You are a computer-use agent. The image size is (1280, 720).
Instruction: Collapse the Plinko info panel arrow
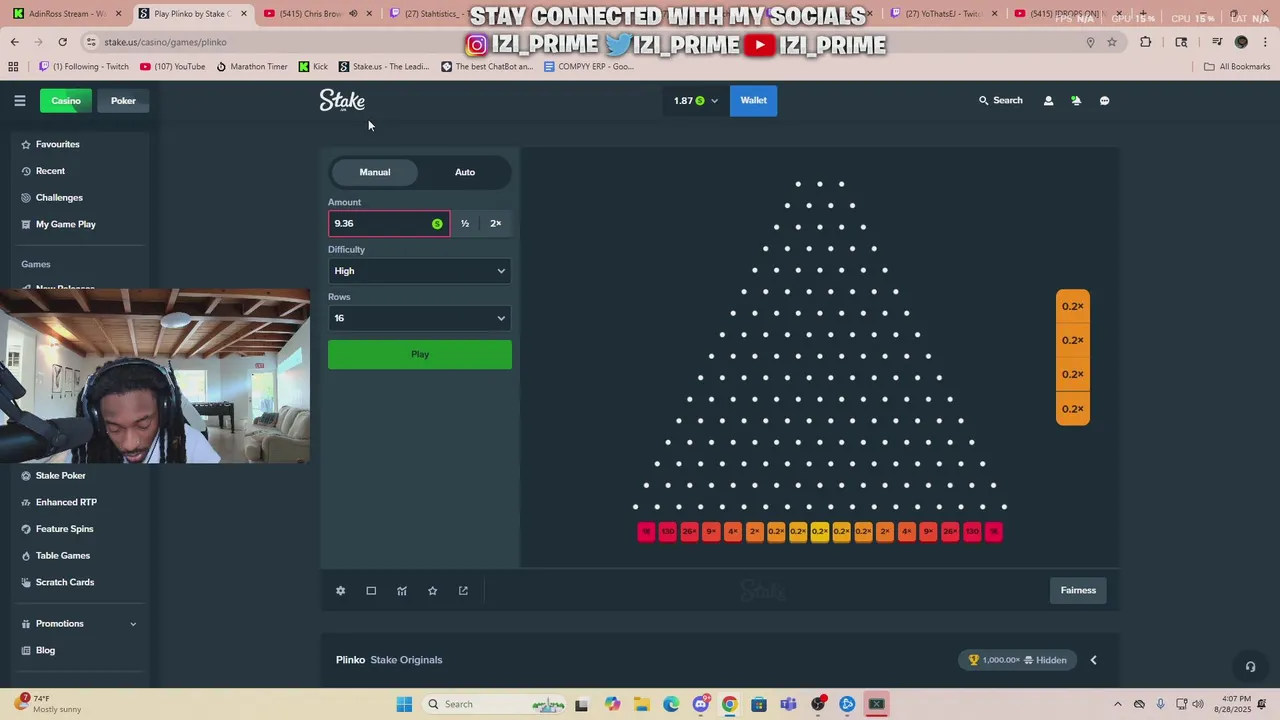coord(1093,660)
